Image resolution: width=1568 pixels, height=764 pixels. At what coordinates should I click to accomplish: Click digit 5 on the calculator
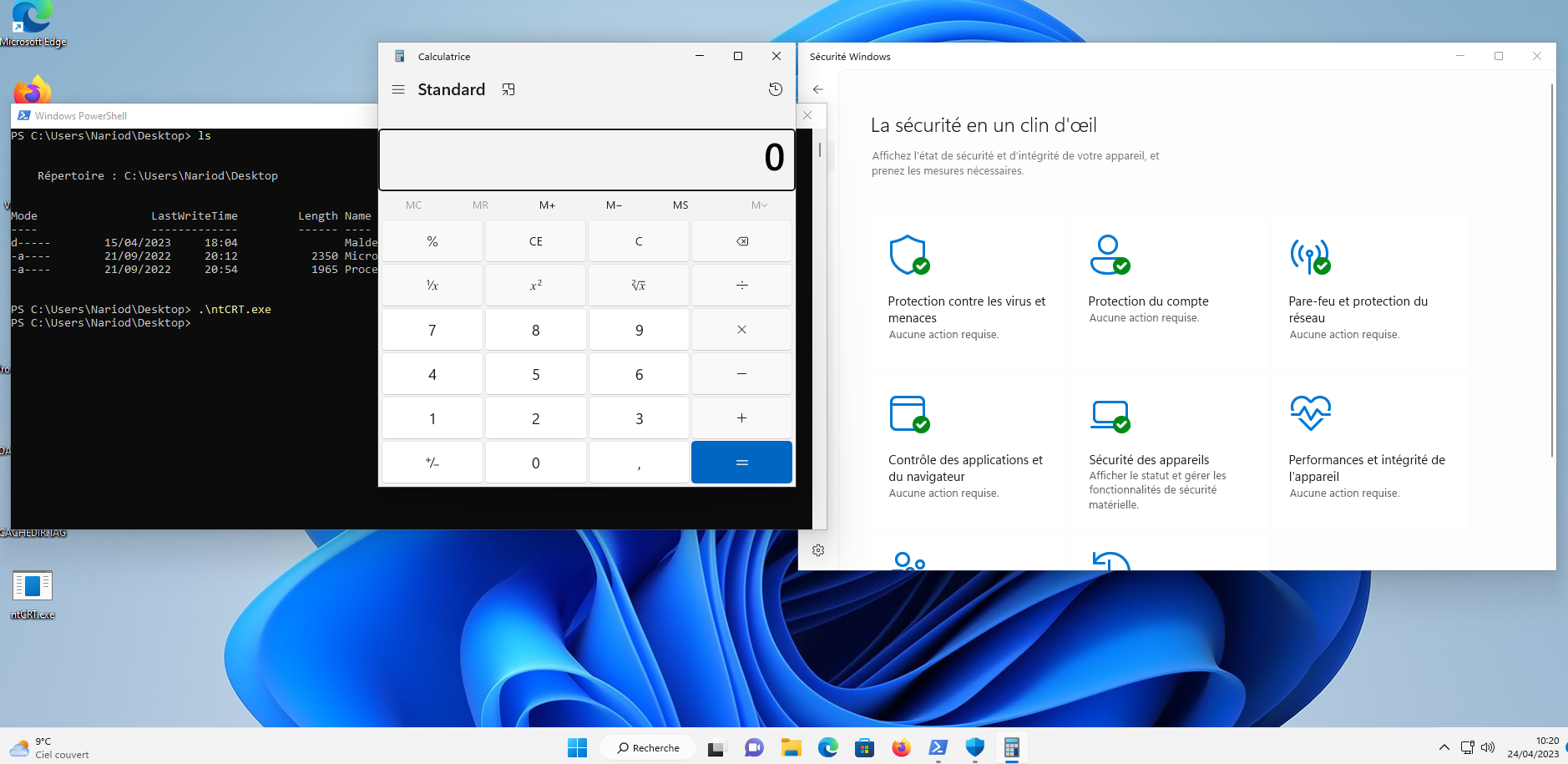coord(536,374)
